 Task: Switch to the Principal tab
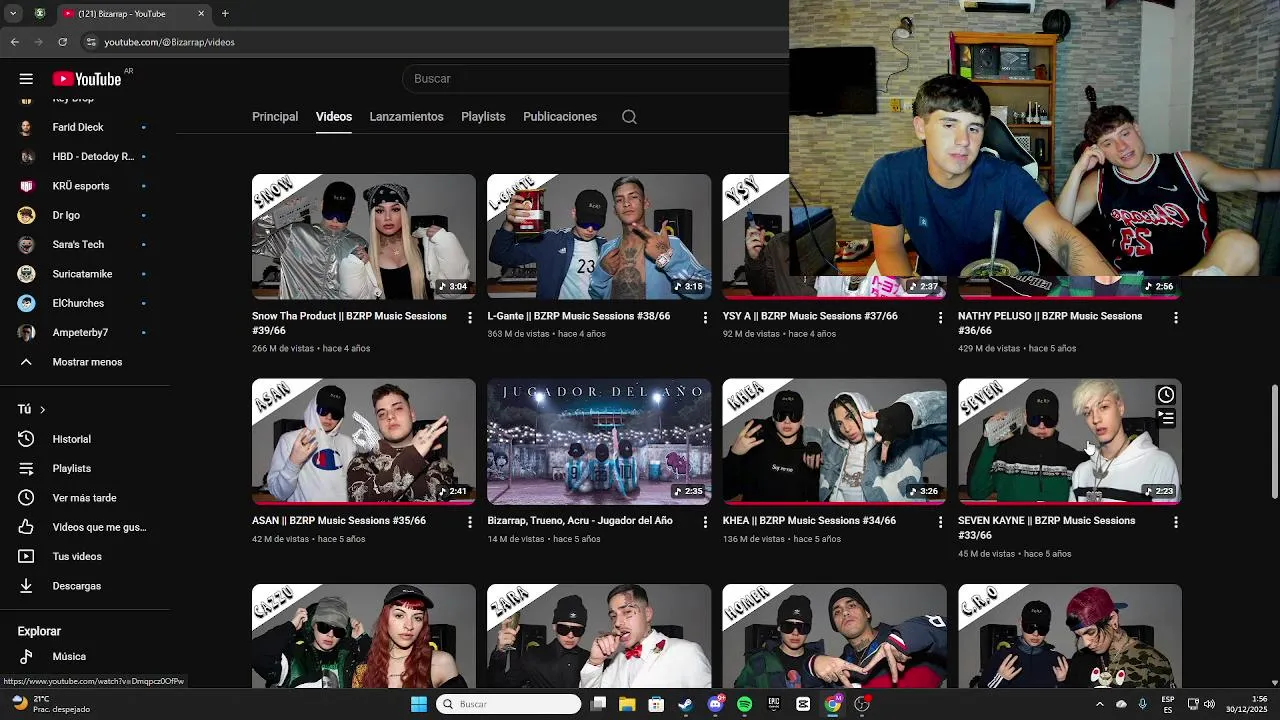click(x=275, y=117)
